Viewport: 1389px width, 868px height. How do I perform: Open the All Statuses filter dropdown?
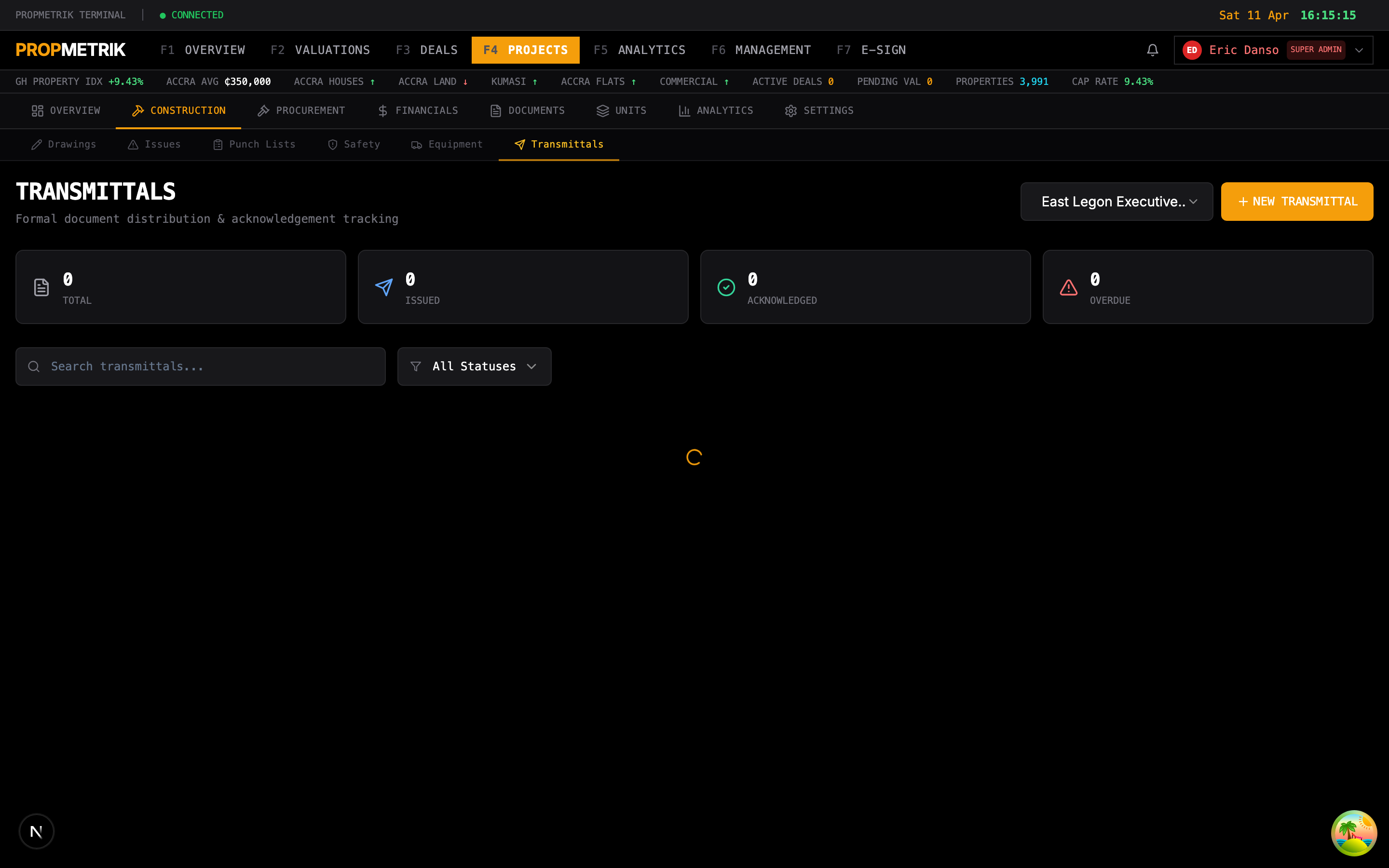pos(474,366)
